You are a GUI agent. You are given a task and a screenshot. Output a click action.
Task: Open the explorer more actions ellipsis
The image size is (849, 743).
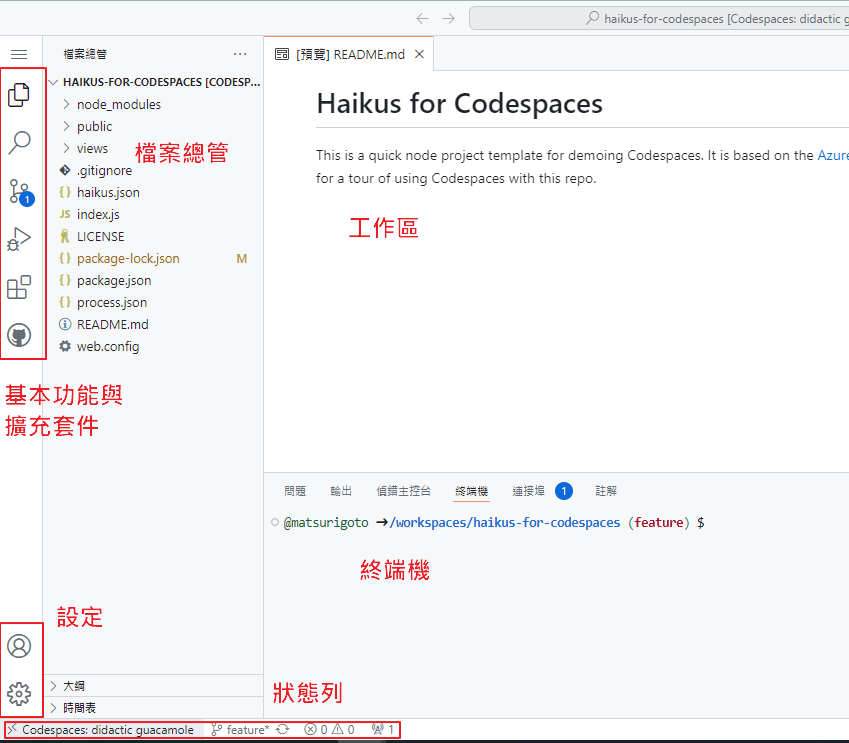240,54
